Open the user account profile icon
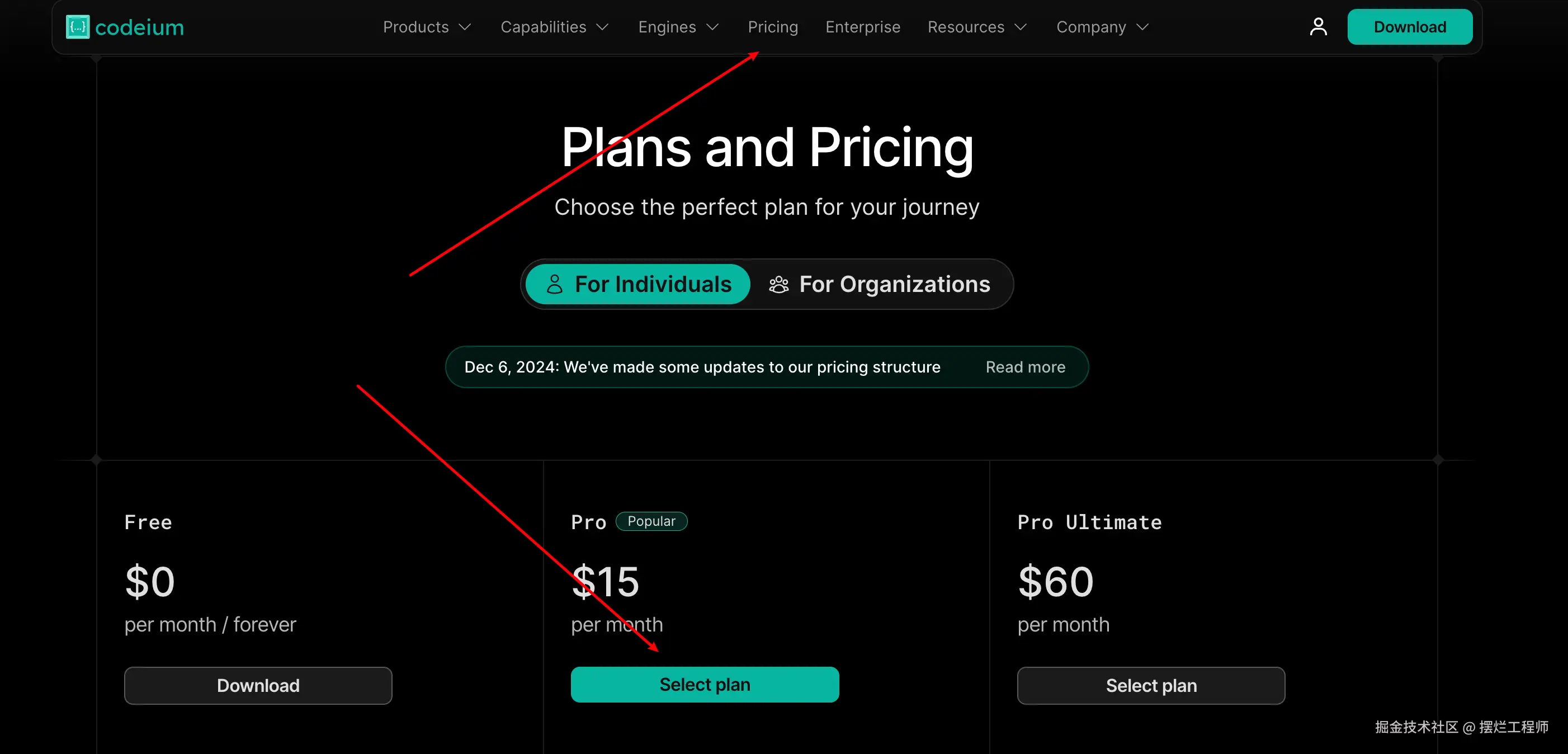The width and height of the screenshot is (1568, 754). 1318,27
